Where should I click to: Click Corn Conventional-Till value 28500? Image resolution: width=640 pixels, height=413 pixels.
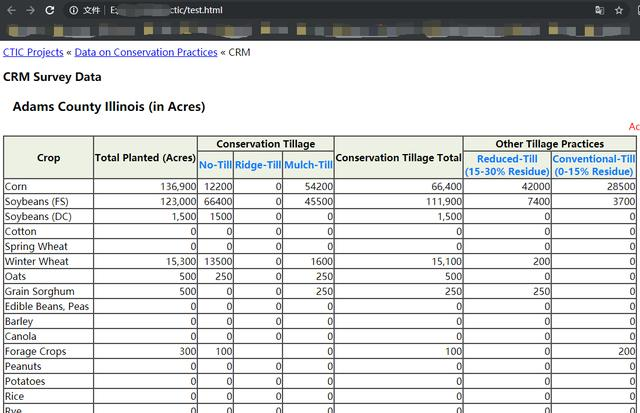[x=621, y=187]
